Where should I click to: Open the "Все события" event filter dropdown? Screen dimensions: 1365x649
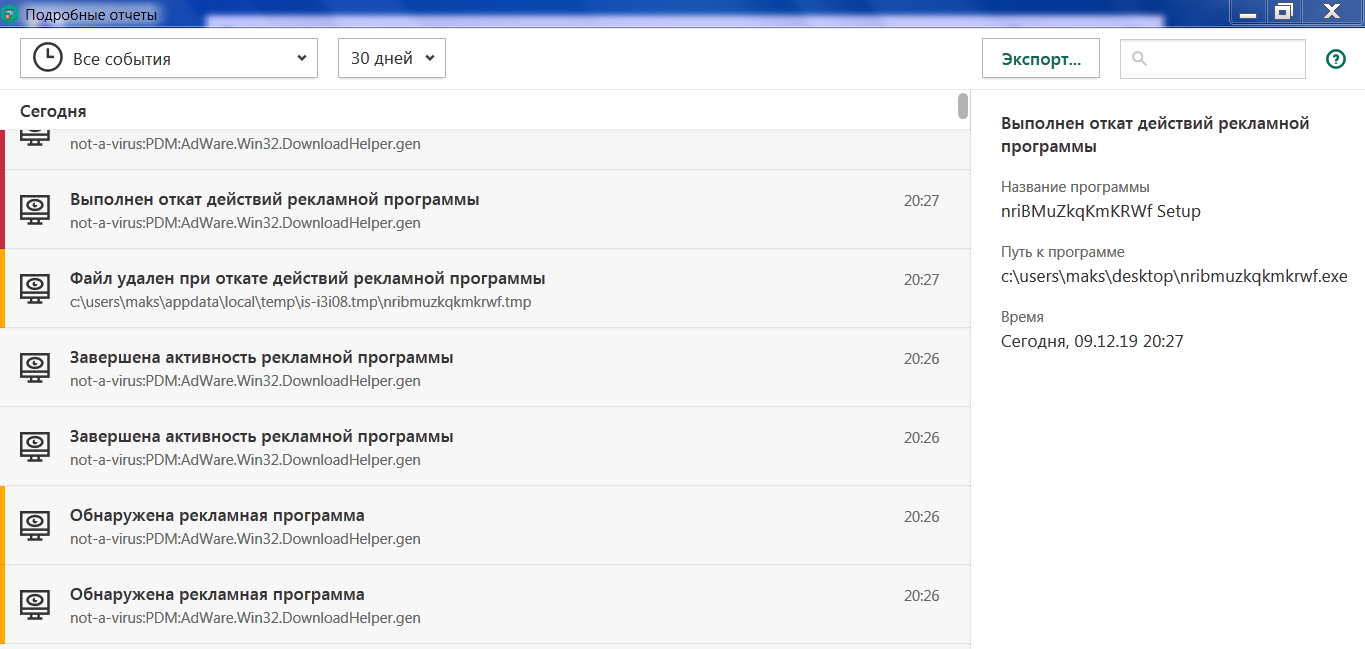point(169,59)
